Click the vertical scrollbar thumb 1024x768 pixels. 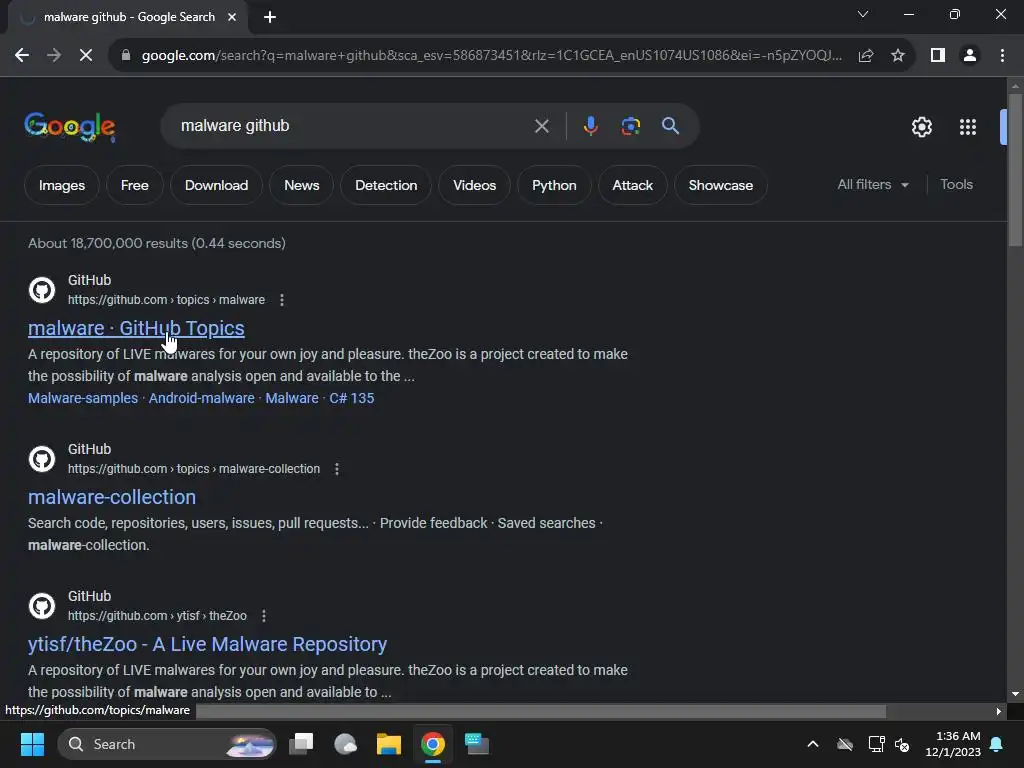1015,170
